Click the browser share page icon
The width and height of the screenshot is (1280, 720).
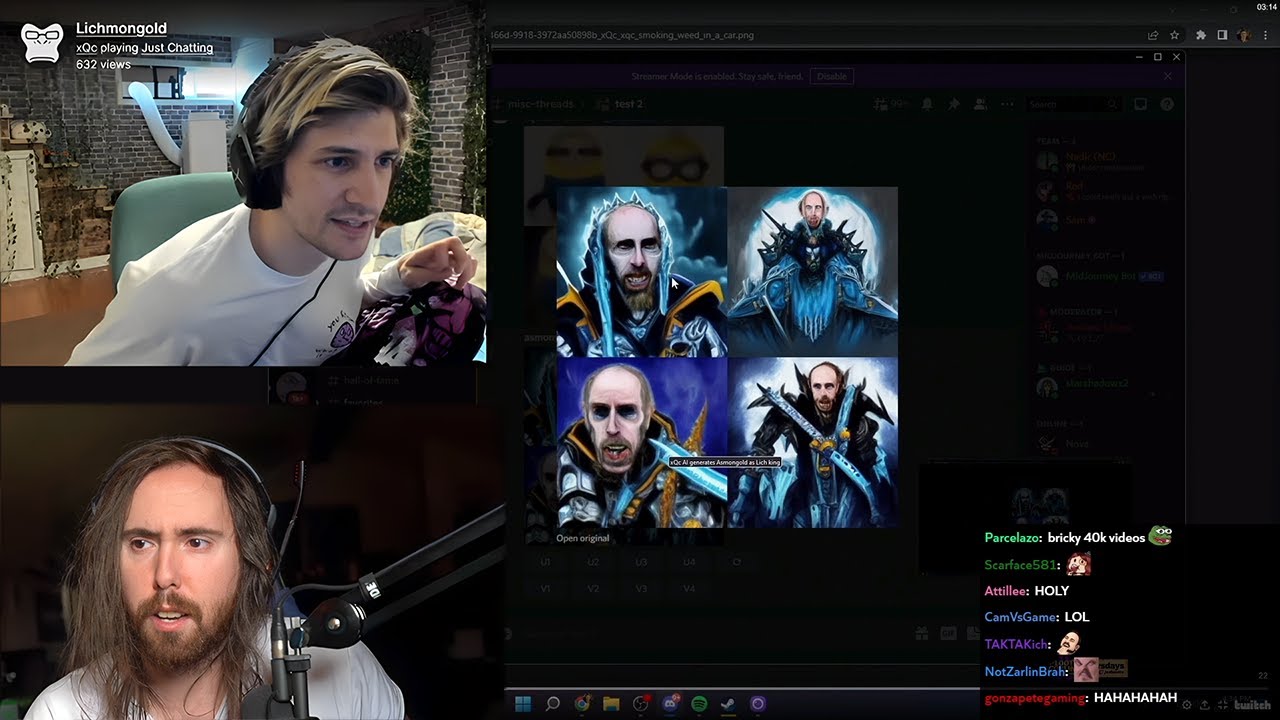click(1153, 35)
